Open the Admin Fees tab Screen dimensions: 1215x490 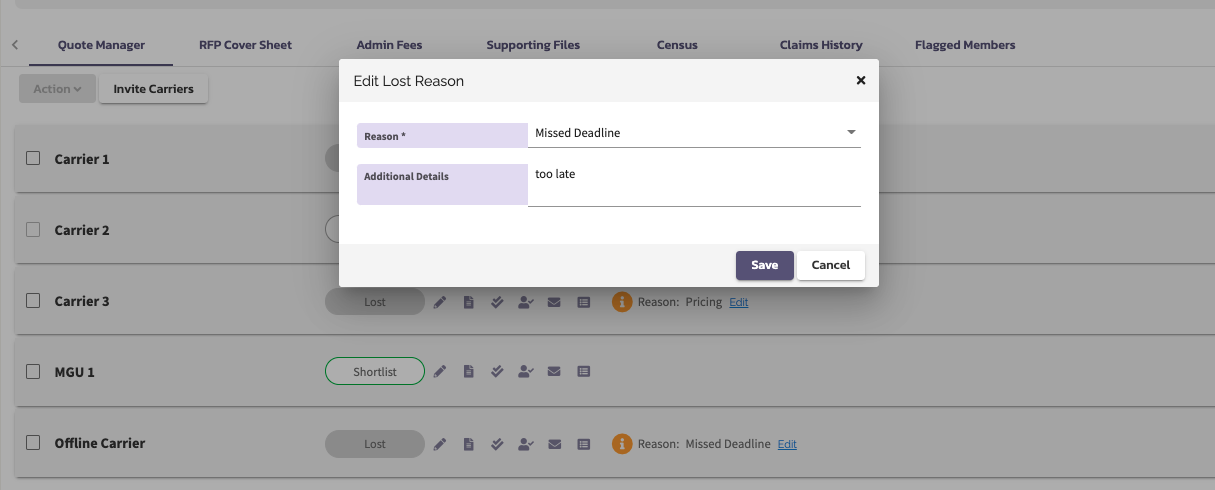pos(389,45)
